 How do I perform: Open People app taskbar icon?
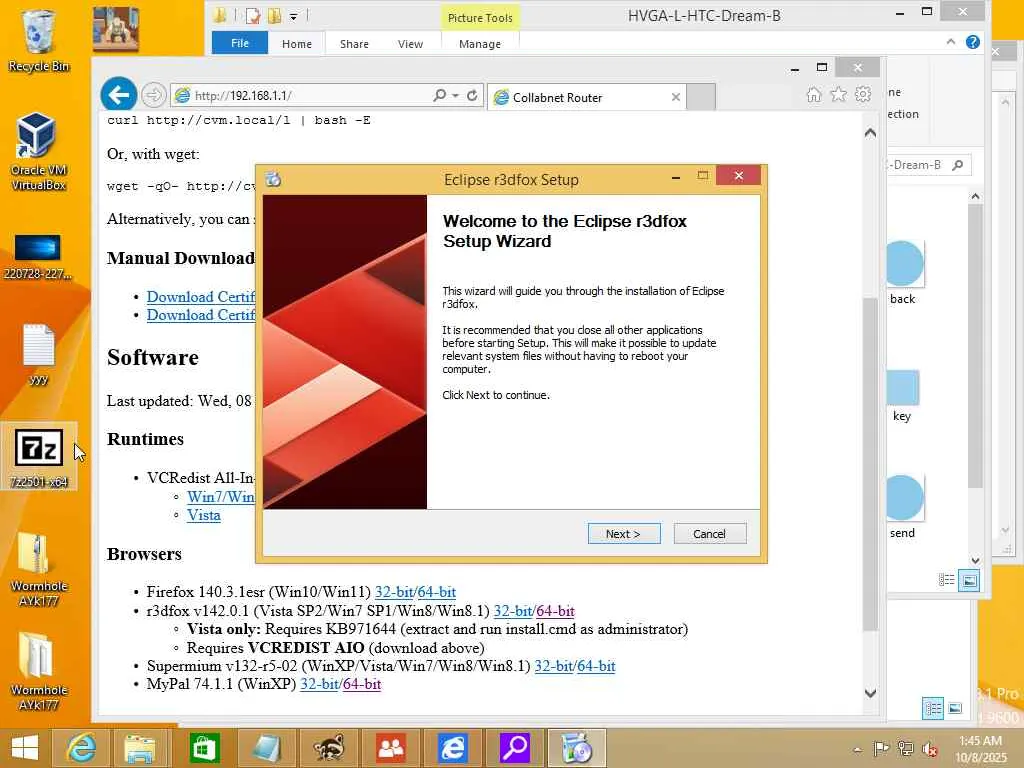click(391, 748)
